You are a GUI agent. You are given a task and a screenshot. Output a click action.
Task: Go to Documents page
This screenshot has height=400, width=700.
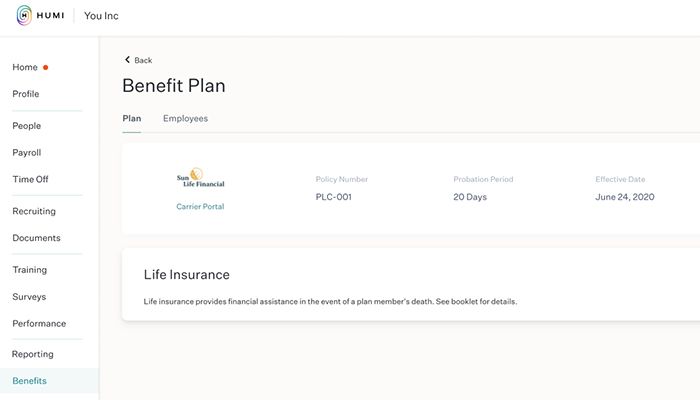pyautogui.click(x=36, y=238)
